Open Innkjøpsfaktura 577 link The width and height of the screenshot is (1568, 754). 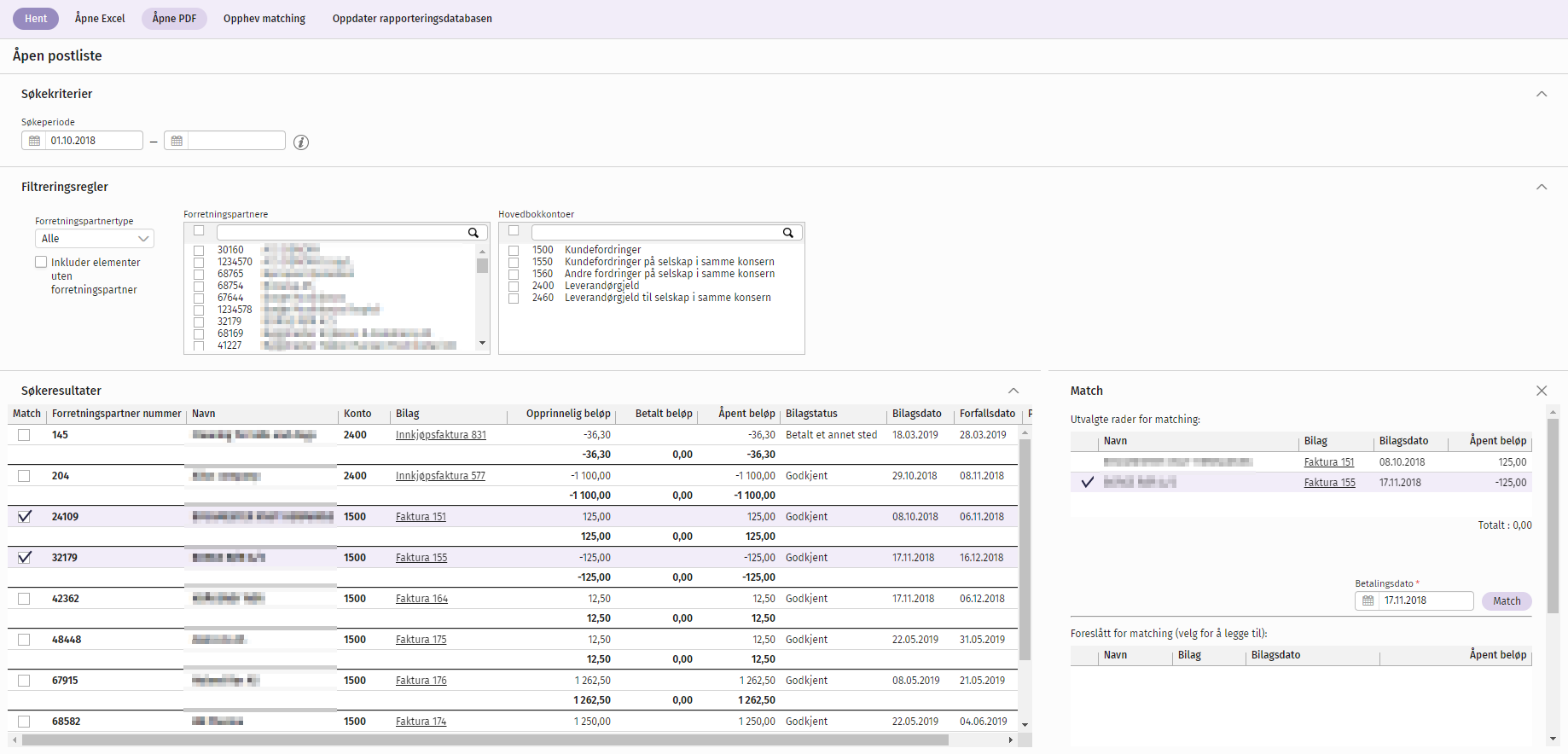[440, 476]
